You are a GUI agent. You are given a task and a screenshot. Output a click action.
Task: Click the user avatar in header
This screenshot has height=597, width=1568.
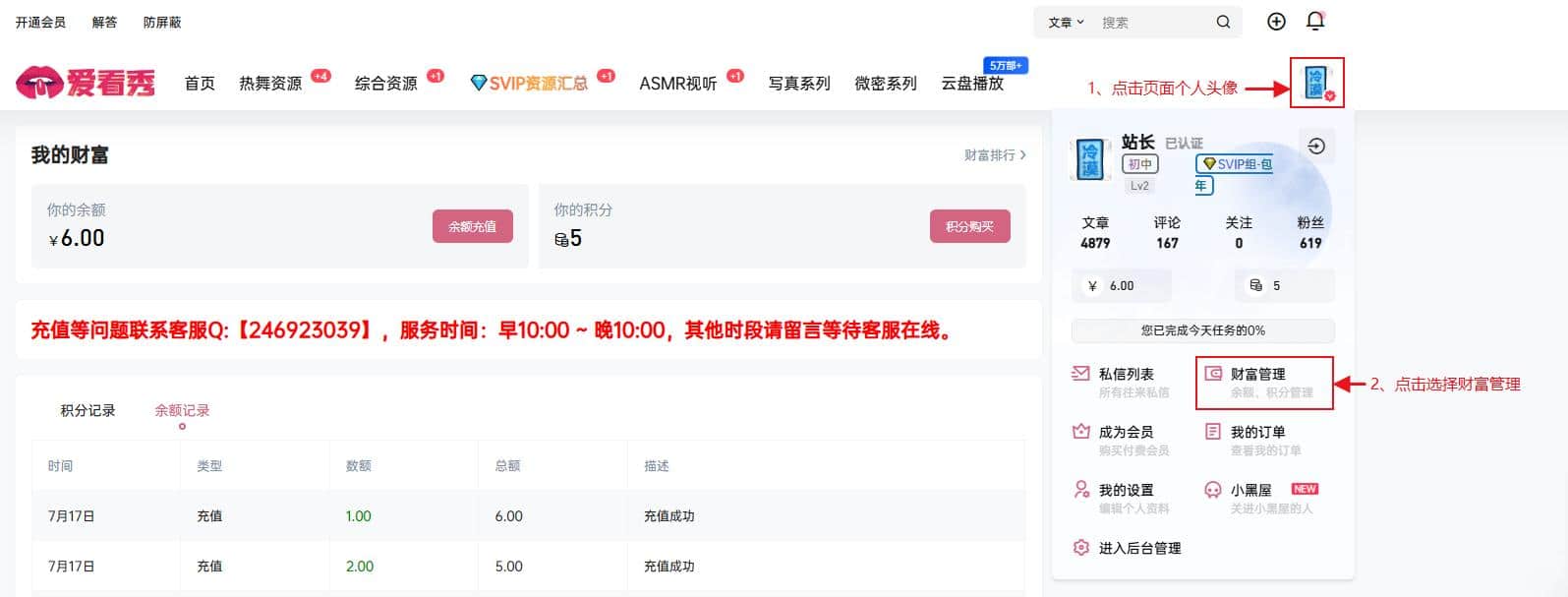point(1316,83)
